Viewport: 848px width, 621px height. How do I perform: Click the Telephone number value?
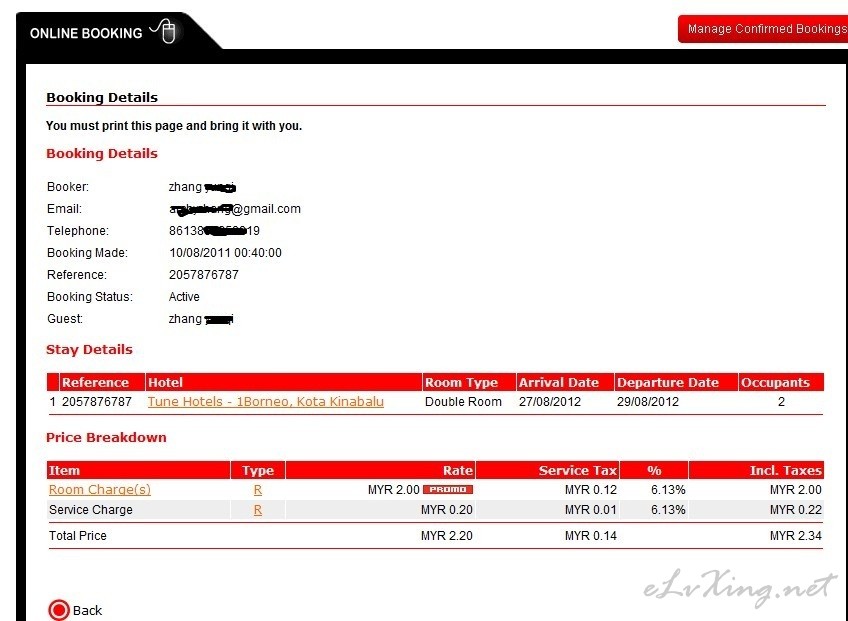[214, 231]
